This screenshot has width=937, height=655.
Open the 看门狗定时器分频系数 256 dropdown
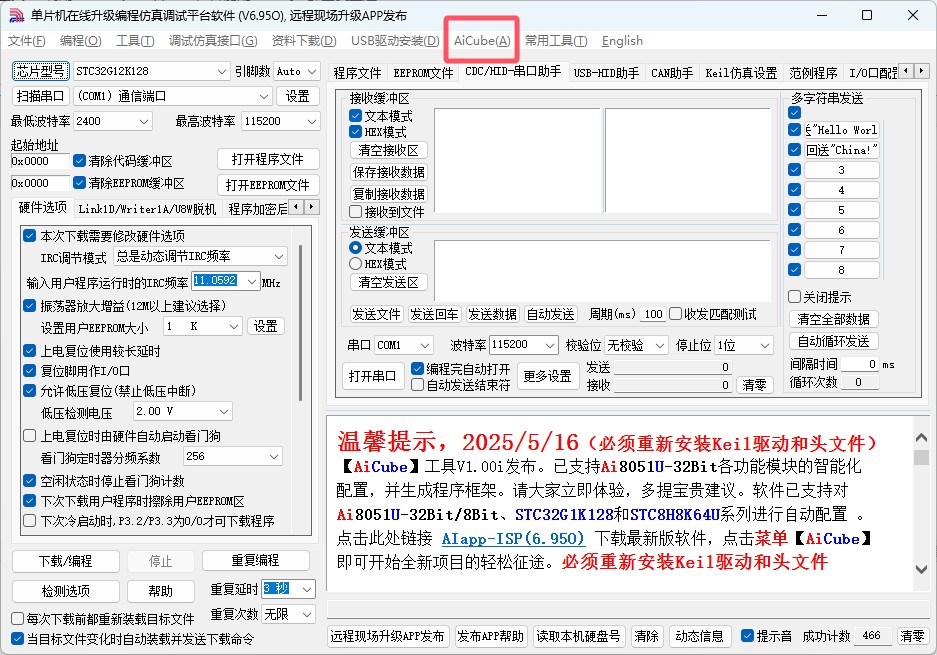point(232,457)
